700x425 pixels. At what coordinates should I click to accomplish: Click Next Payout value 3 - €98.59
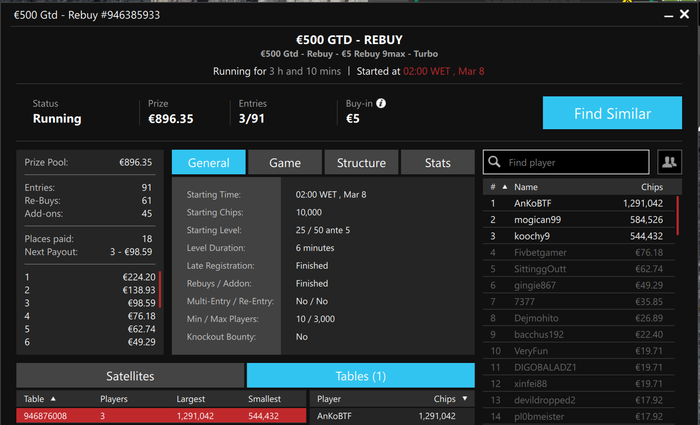131,252
